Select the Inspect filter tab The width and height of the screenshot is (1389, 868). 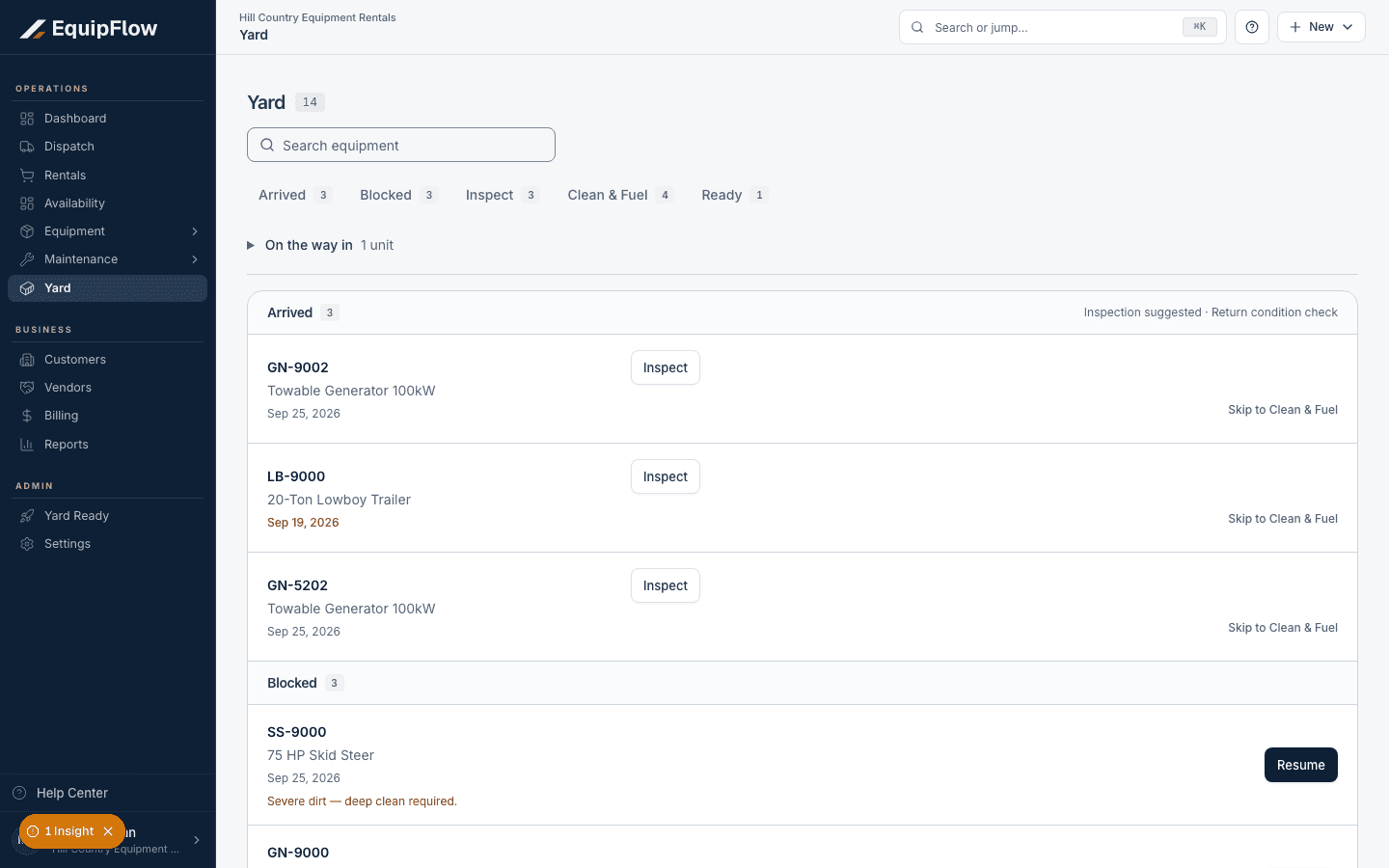(x=502, y=195)
